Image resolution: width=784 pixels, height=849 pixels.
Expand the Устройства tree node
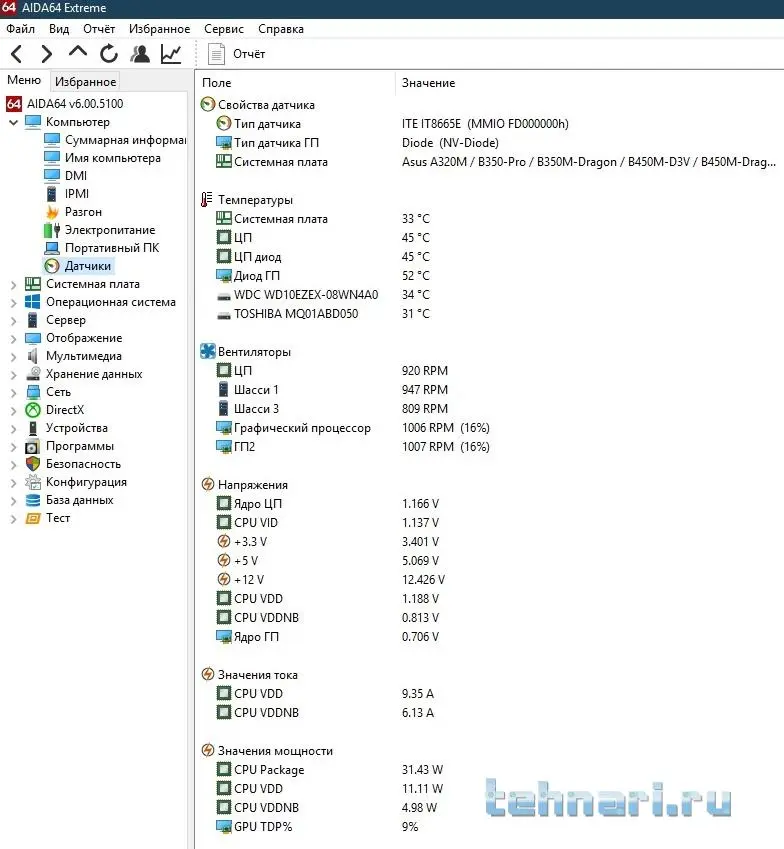14,428
